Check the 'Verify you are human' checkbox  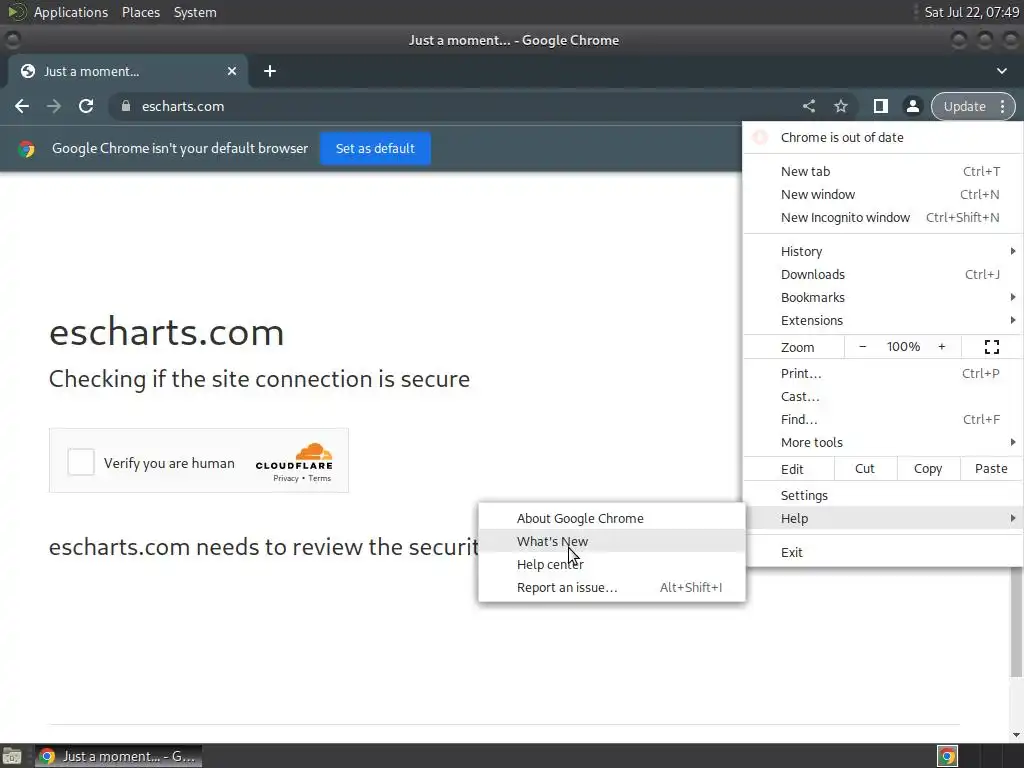pyautogui.click(x=81, y=462)
